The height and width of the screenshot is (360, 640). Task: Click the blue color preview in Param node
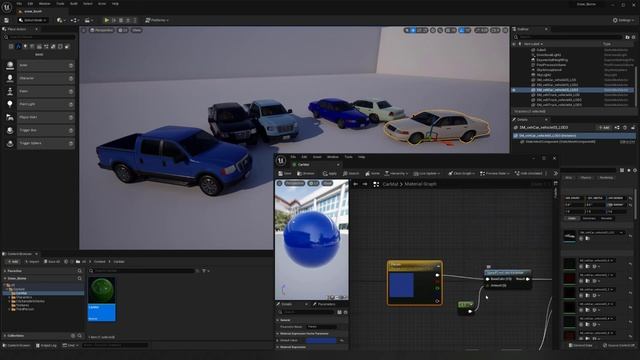(x=402, y=285)
